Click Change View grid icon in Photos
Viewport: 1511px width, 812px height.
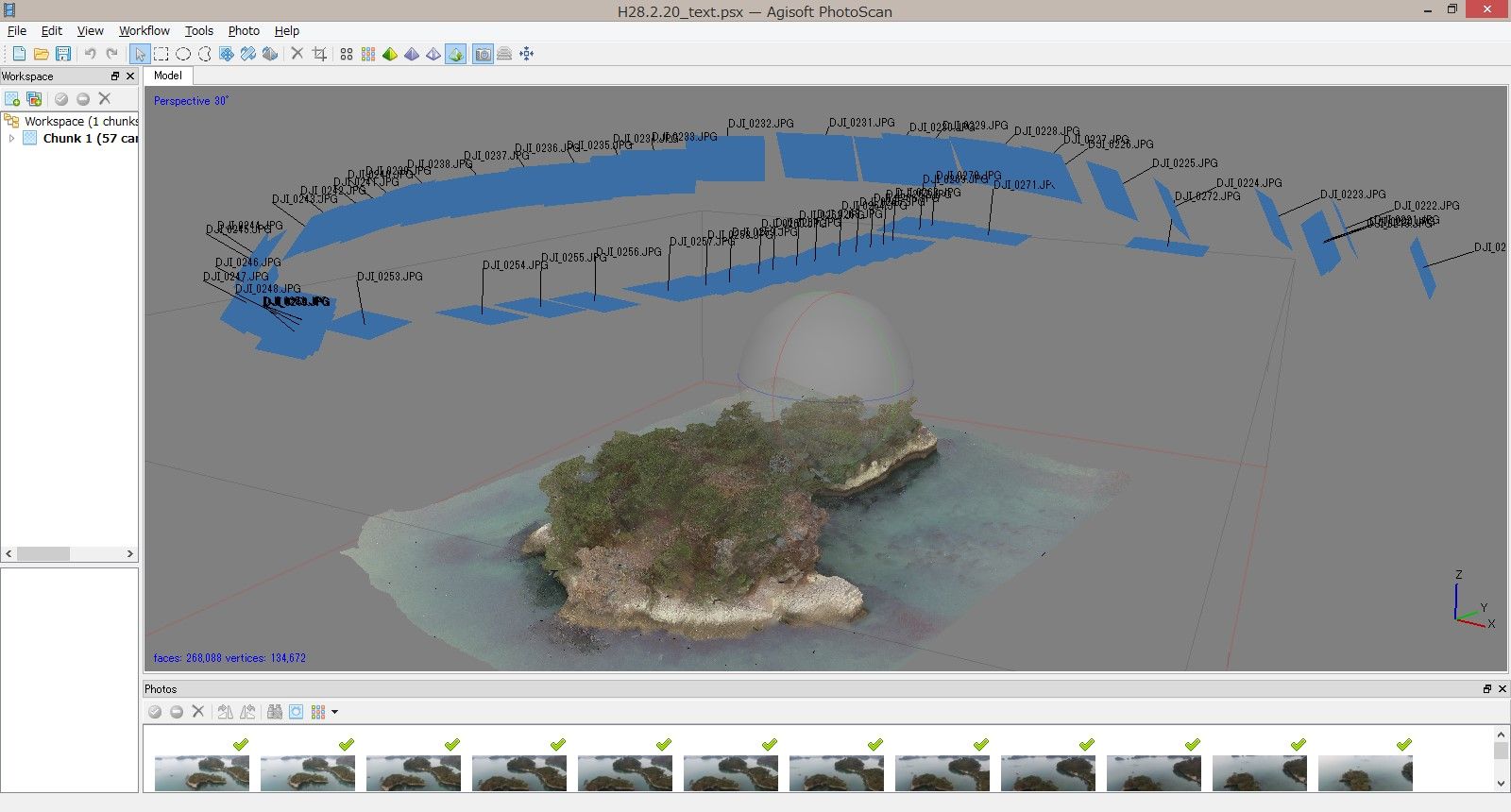[318, 712]
